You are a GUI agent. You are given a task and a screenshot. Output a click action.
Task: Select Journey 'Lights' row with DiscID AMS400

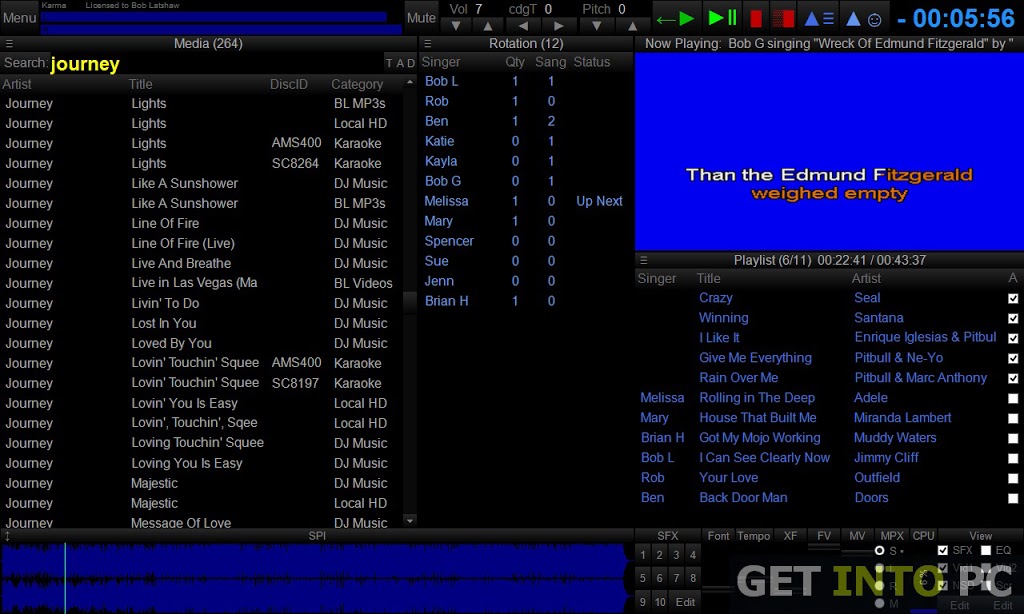coord(202,143)
